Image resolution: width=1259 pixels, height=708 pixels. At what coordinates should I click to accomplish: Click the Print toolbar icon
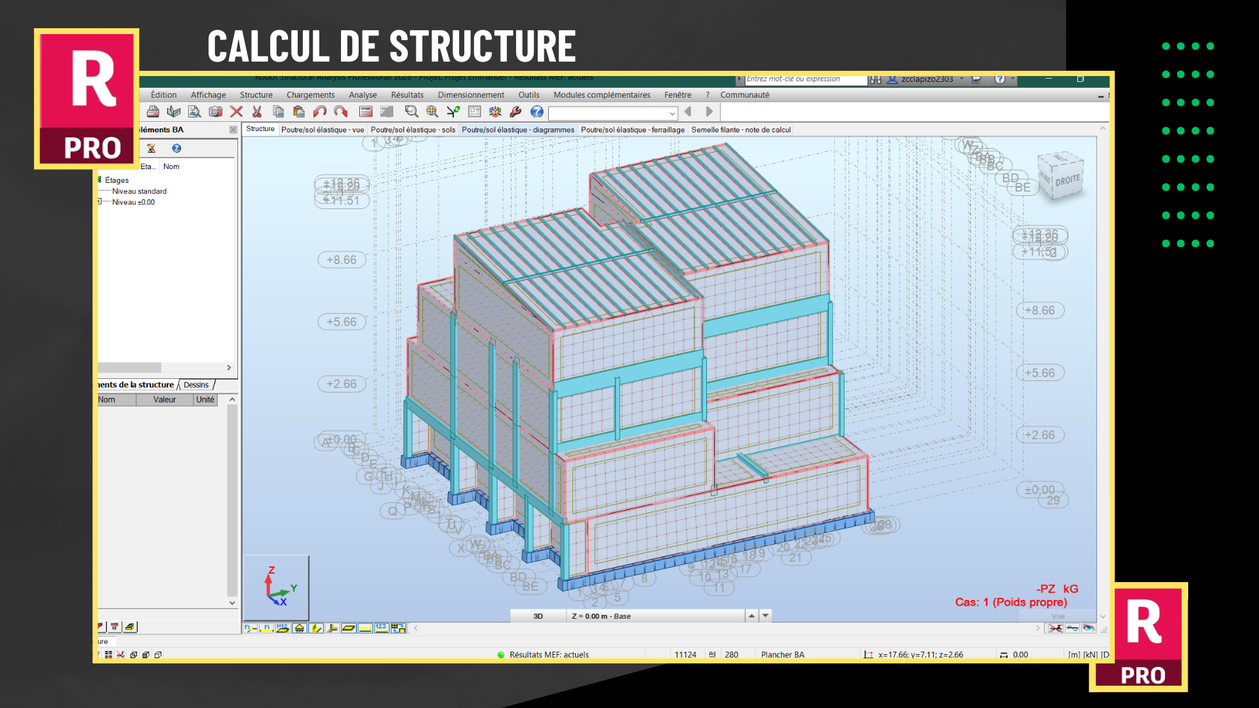[x=152, y=112]
